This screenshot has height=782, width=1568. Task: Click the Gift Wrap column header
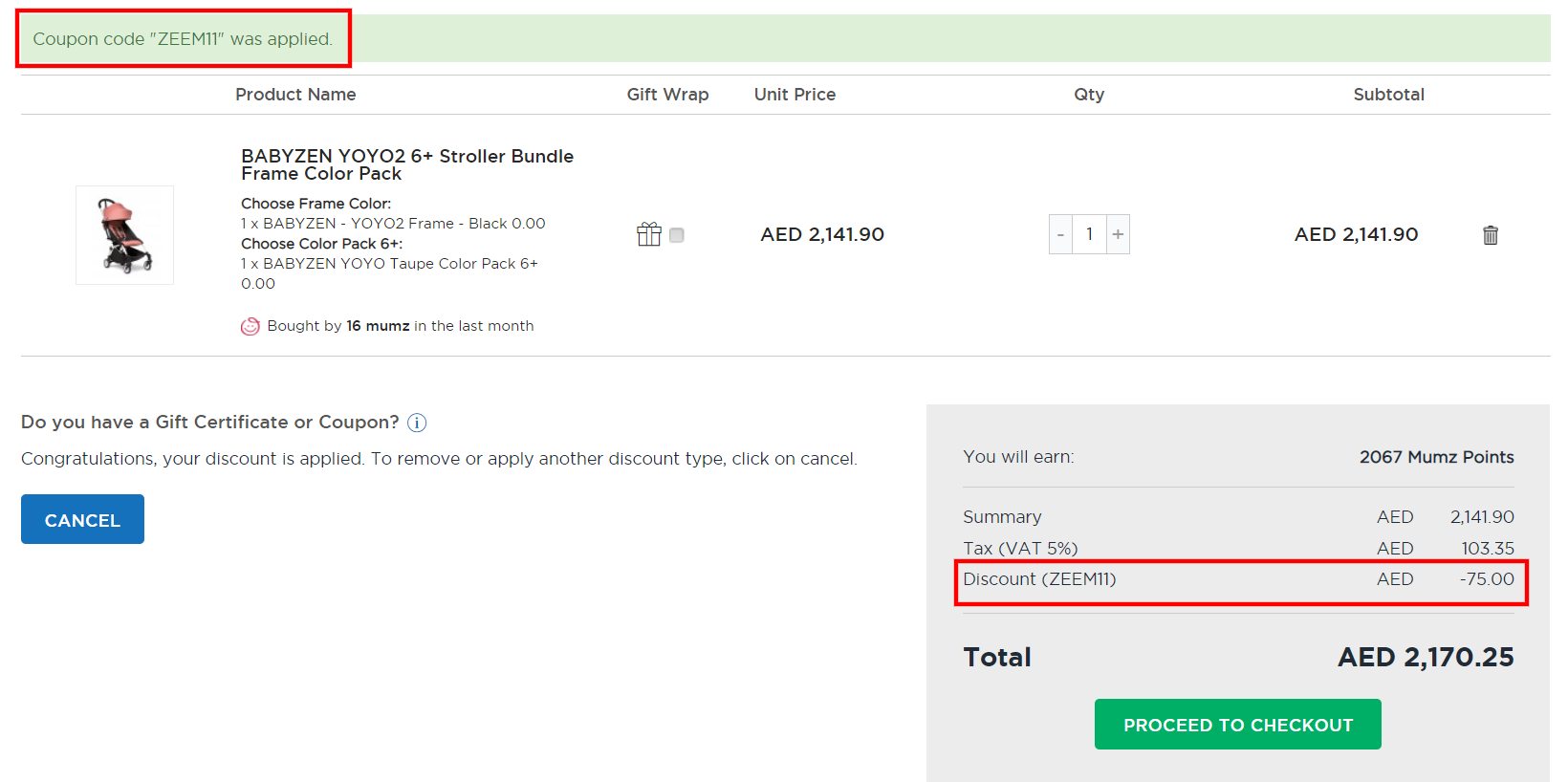[x=667, y=95]
